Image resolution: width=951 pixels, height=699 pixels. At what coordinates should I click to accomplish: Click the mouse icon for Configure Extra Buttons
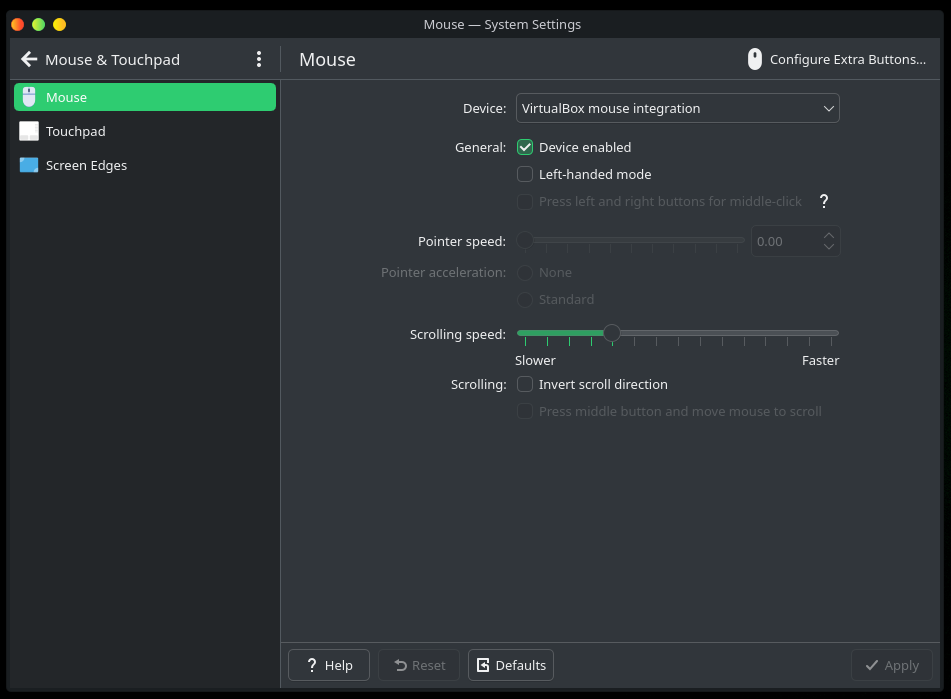click(755, 60)
